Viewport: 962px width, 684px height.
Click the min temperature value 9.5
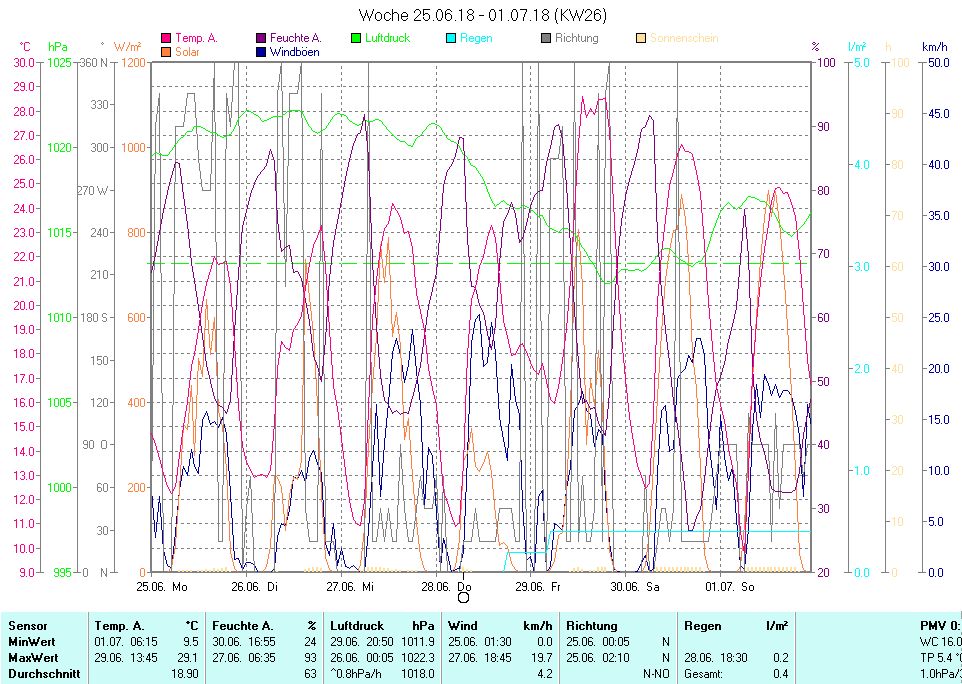191,642
